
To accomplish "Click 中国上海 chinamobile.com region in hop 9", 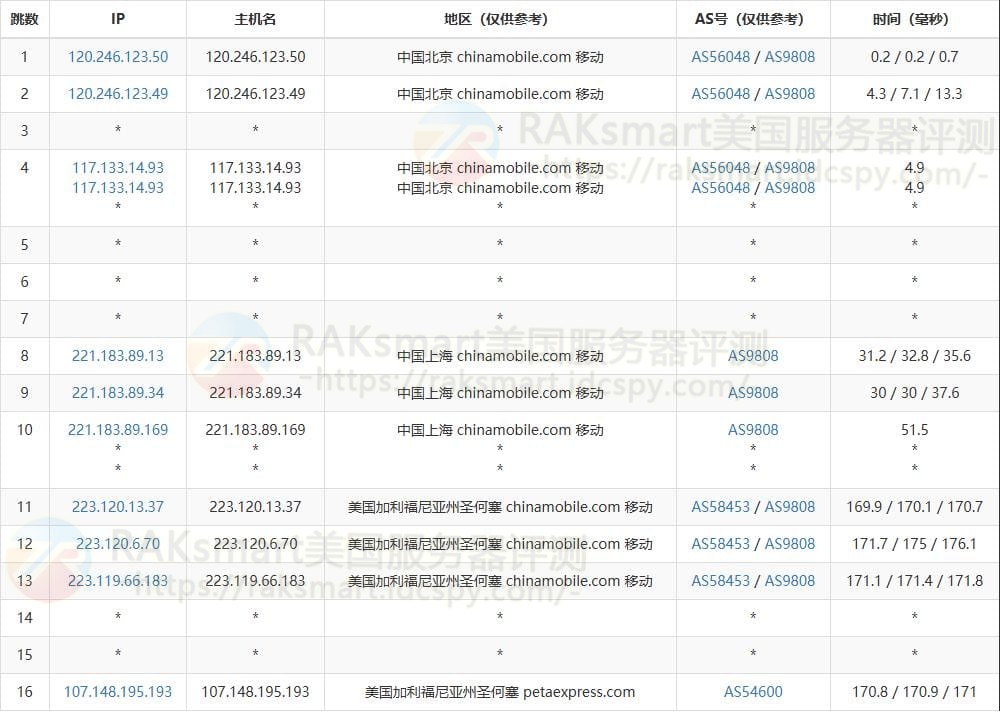I will (x=500, y=393).
